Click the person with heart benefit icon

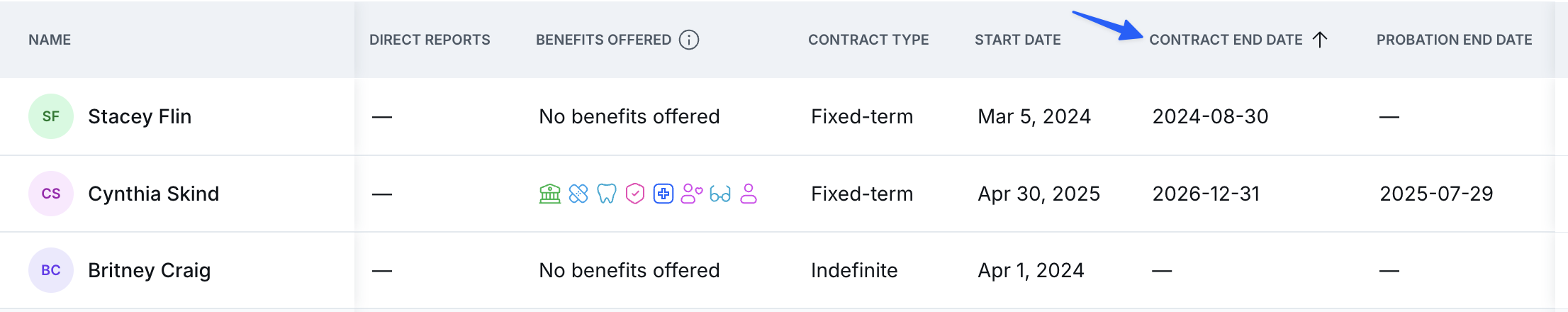click(x=692, y=194)
